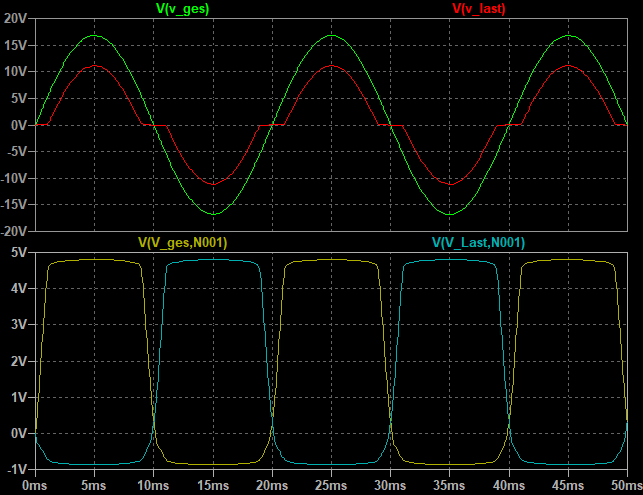Click the 2V label on lower plot axis

[19, 361]
